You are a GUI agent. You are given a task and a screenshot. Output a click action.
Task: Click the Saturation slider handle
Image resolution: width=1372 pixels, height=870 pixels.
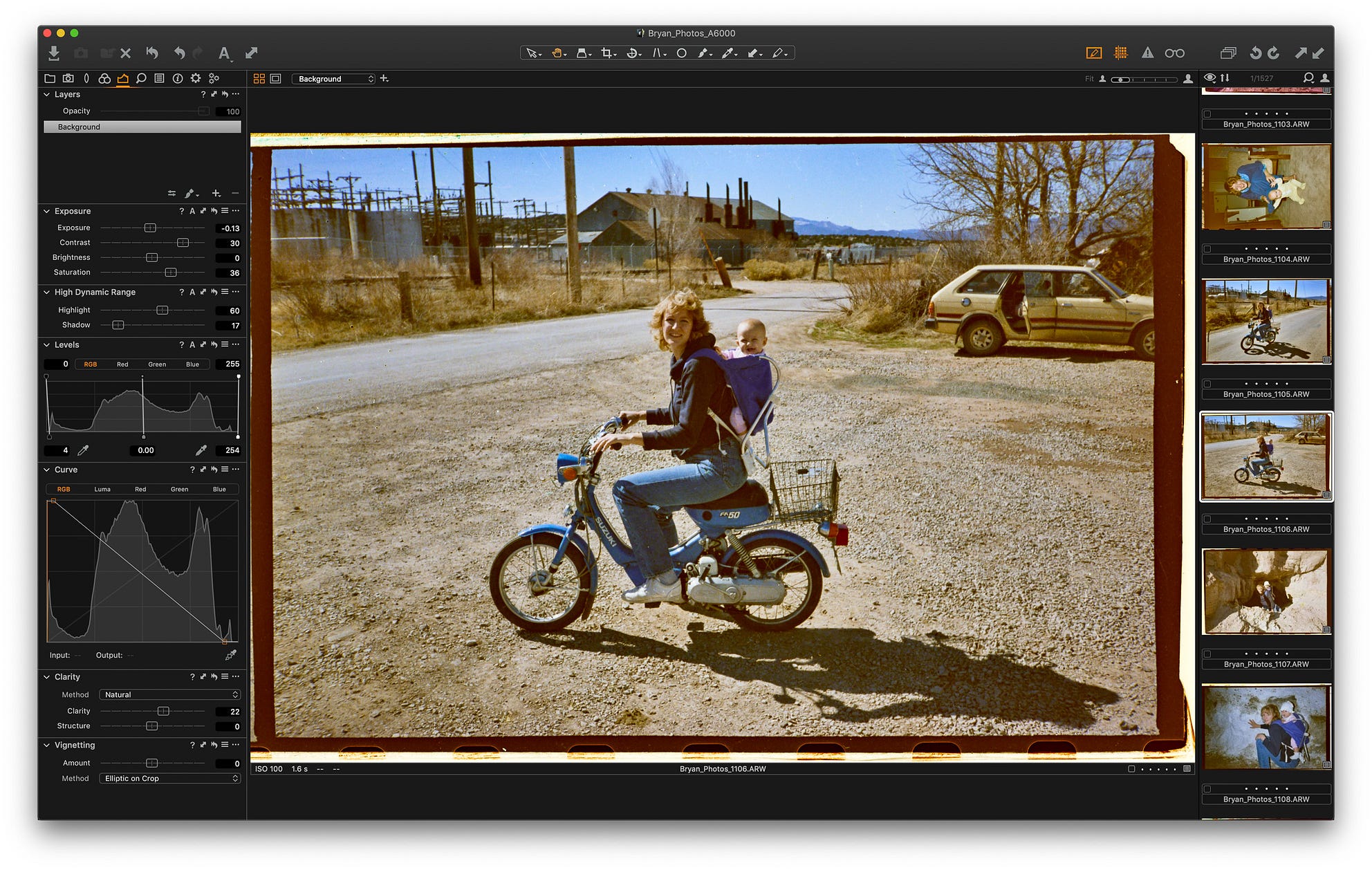pyautogui.click(x=171, y=272)
